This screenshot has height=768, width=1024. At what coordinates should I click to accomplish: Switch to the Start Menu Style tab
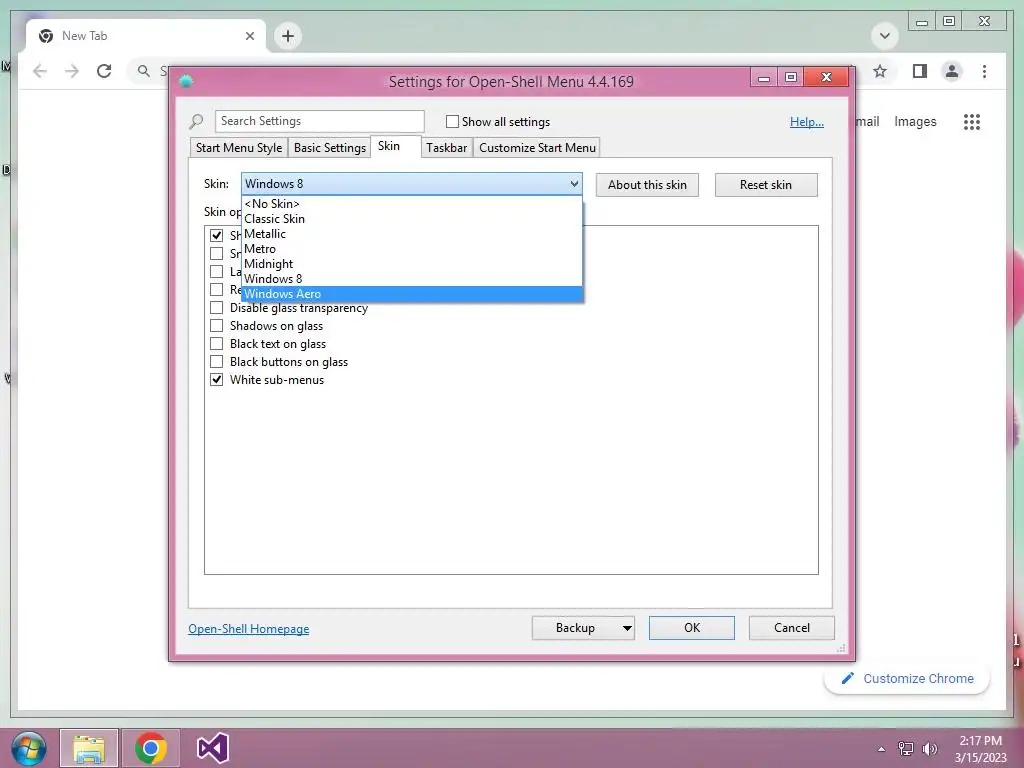[x=239, y=148]
